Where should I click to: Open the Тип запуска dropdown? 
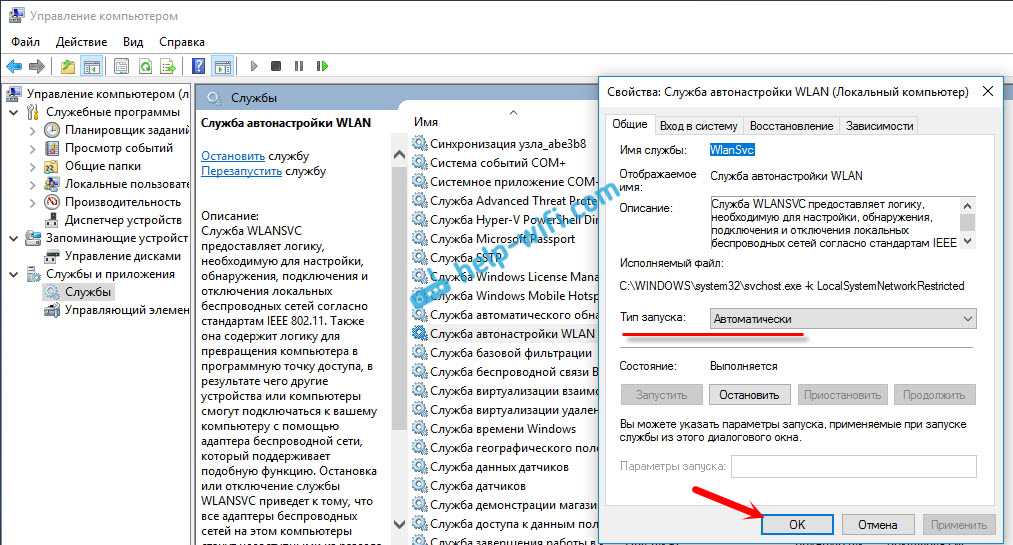coord(842,319)
